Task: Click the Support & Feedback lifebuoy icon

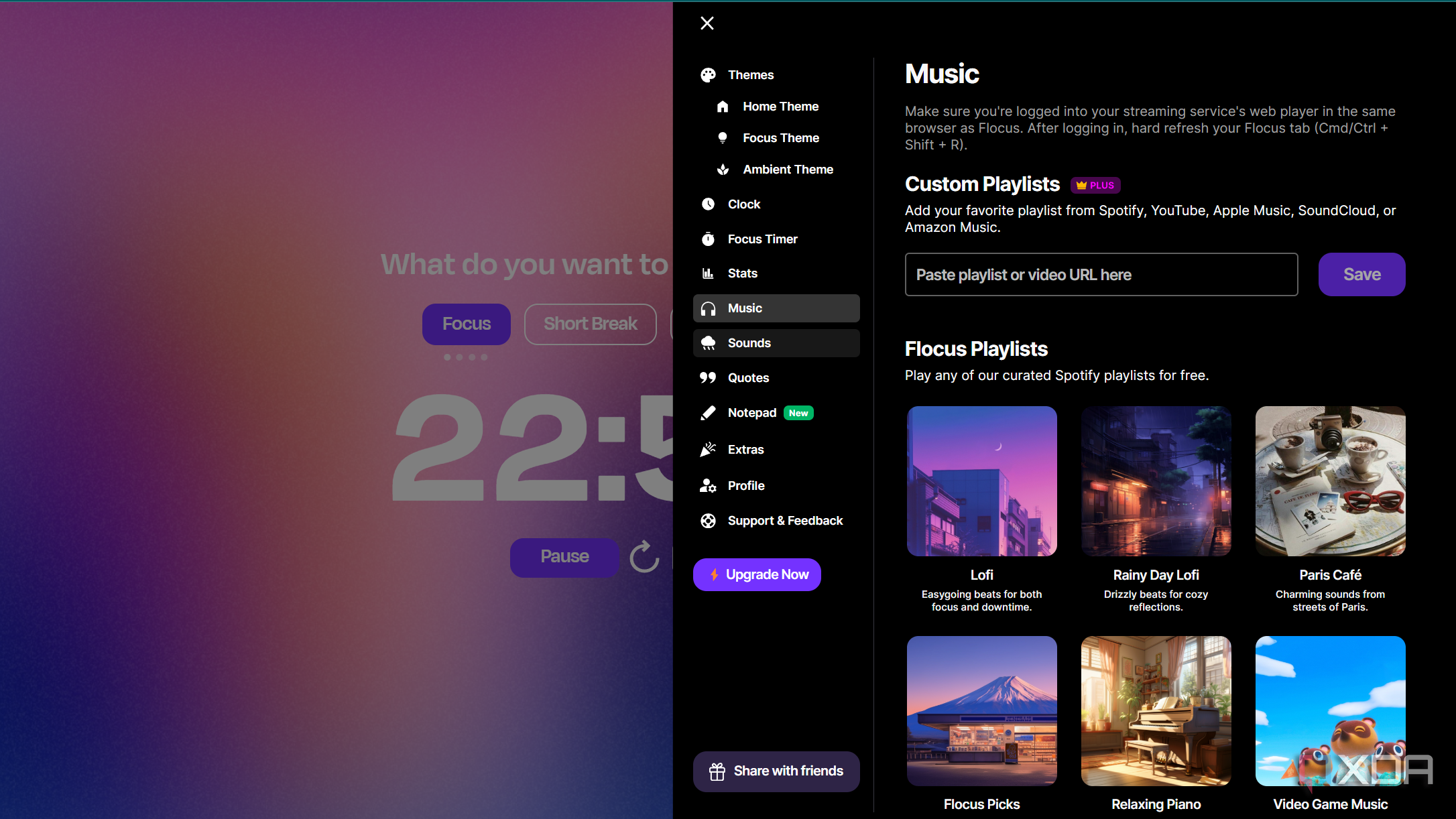Action: (708, 521)
